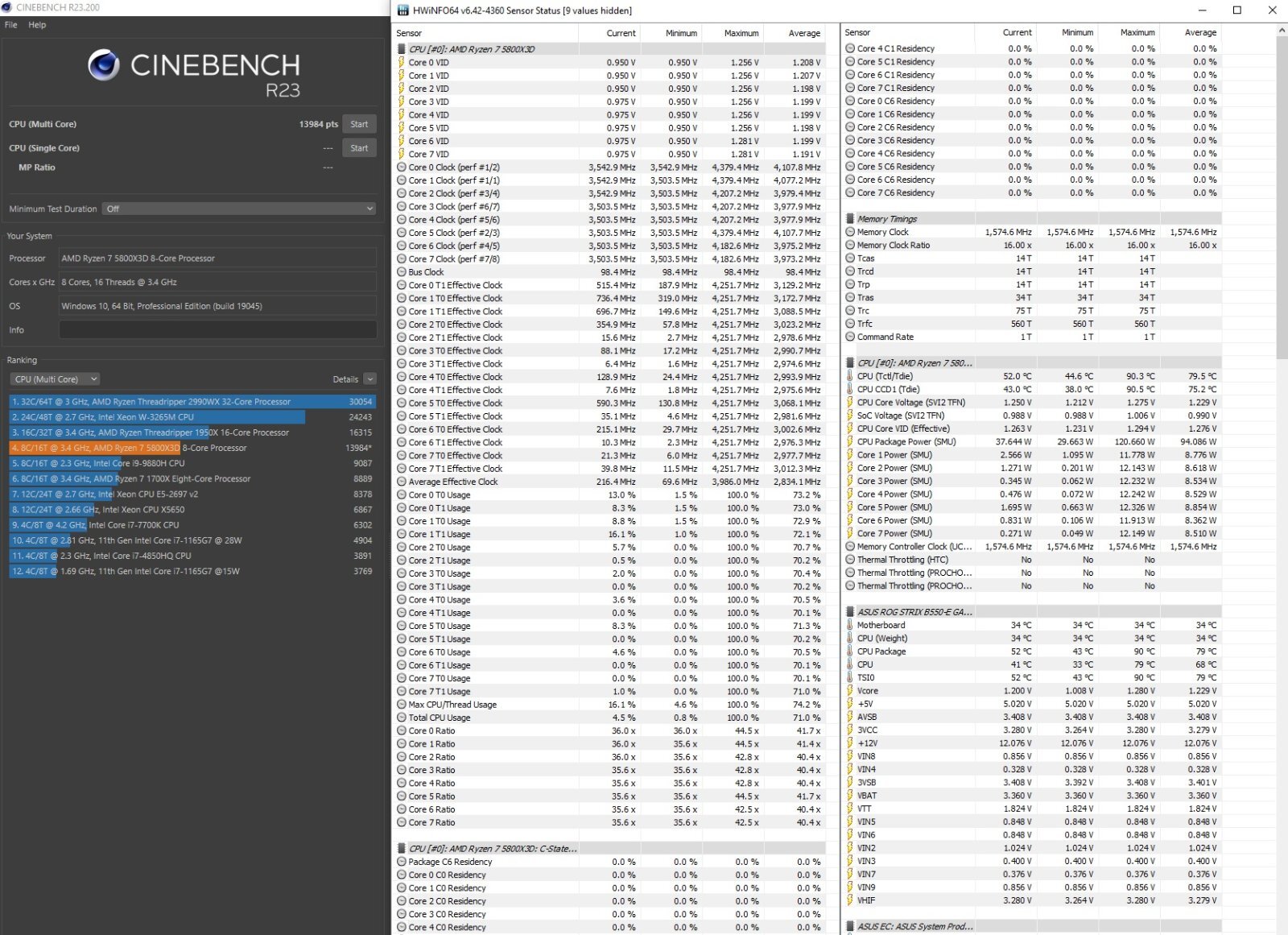Select Threadripper 2990WX ranking entry
The image size is (1288, 935).
(x=192, y=402)
